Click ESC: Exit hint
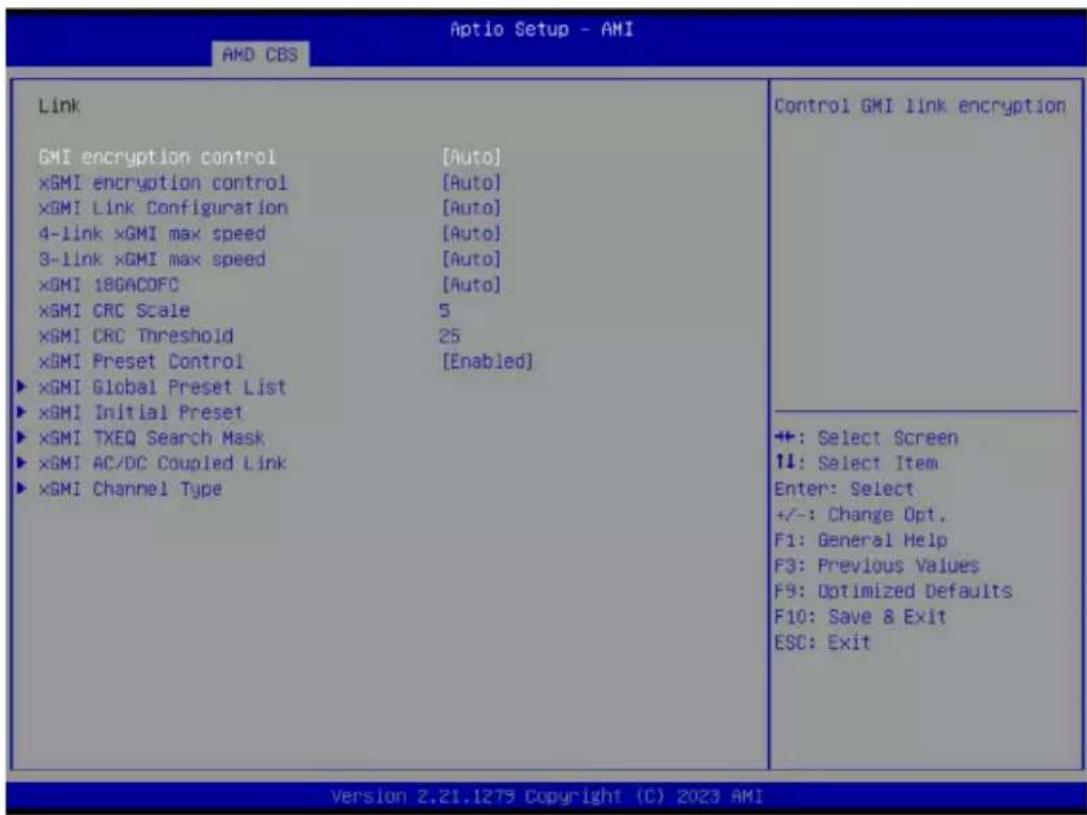1087x815 pixels. (x=822, y=642)
